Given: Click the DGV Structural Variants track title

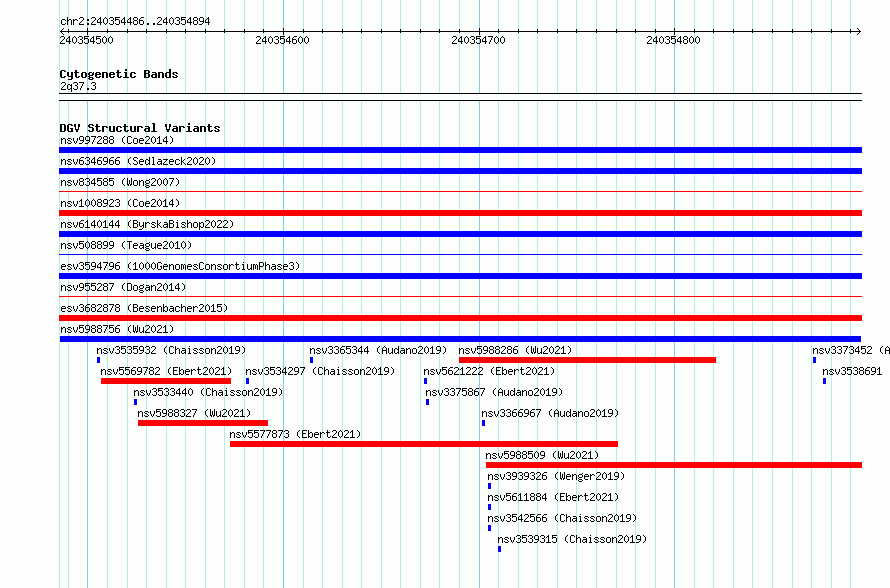Looking at the screenshot, I should (140, 128).
